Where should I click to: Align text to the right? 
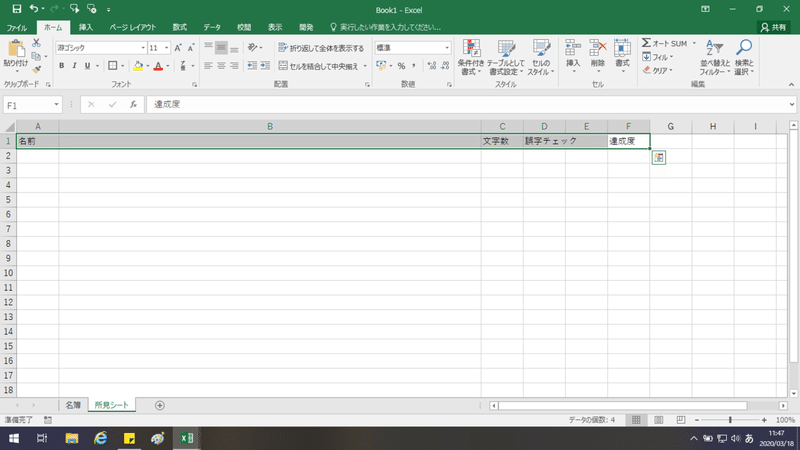[x=234, y=66]
